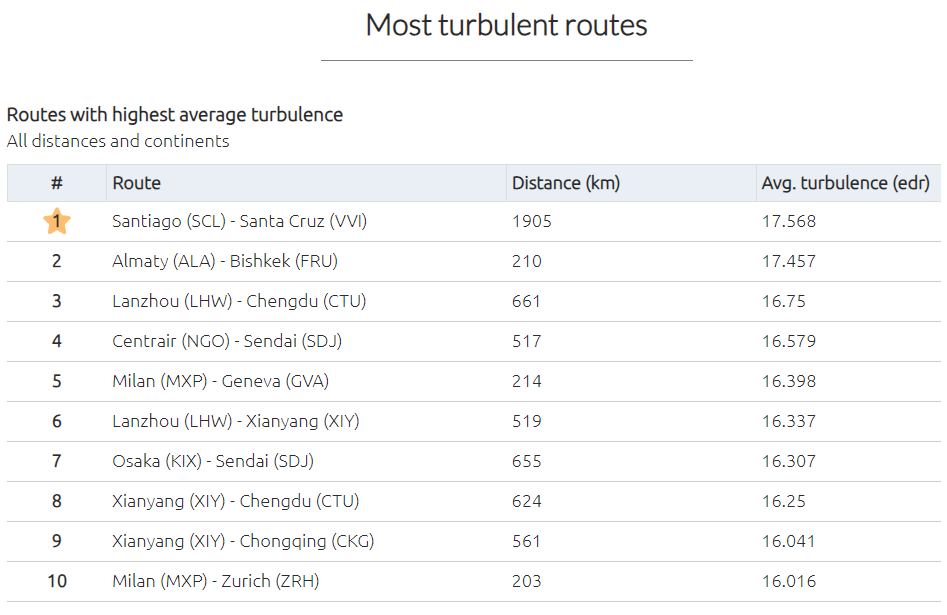Choose the Milan (MXP) - Geneva (GVA) route
947x615 pixels.
[220, 381]
